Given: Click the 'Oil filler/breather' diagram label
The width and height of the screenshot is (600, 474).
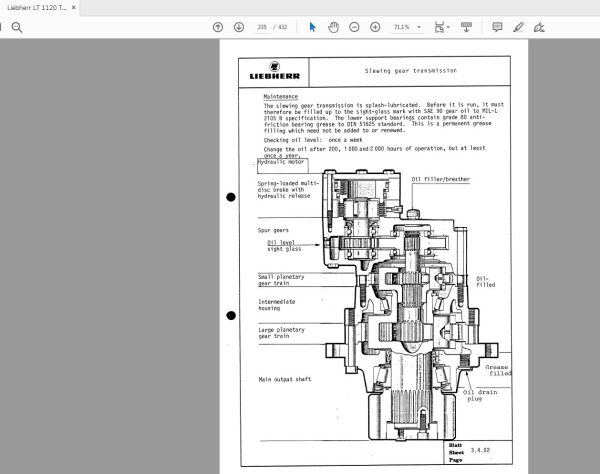Looking at the screenshot, I should pos(440,179).
